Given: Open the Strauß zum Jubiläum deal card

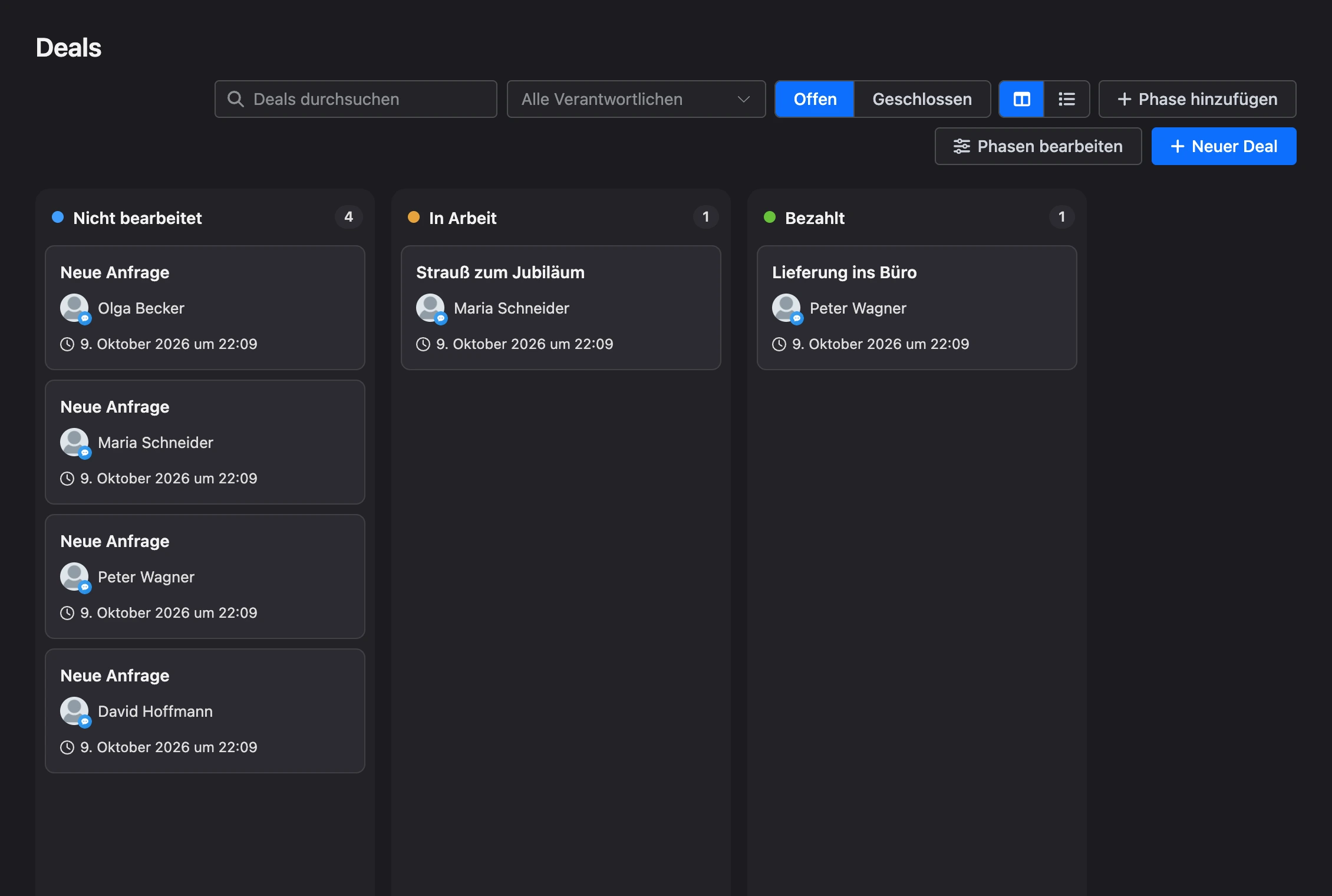Looking at the screenshot, I should click(x=561, y=308).
